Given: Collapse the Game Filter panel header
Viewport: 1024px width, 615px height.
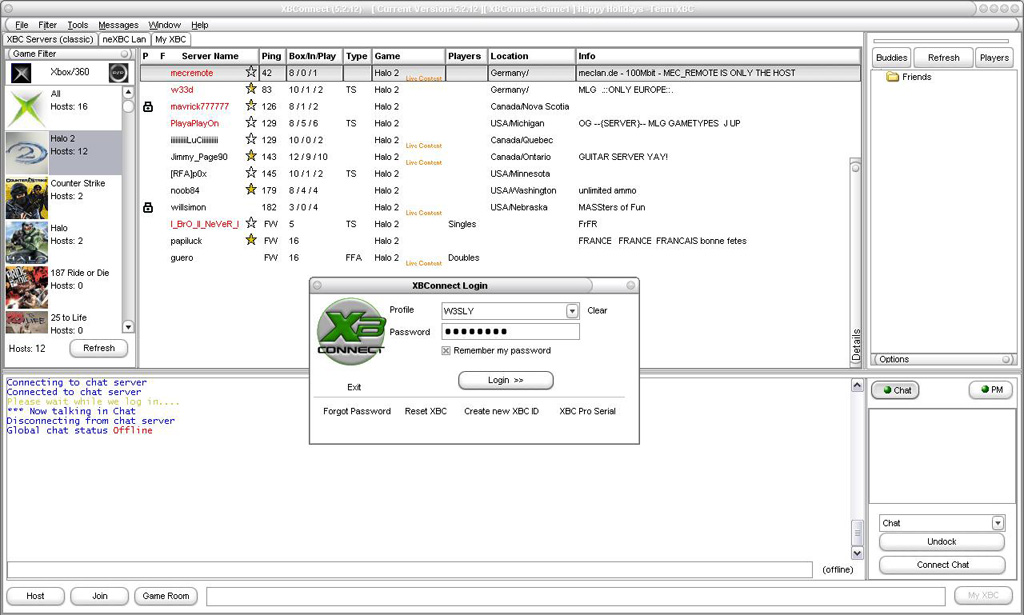Looking at the screenshot, I should [x=69, y=54].
